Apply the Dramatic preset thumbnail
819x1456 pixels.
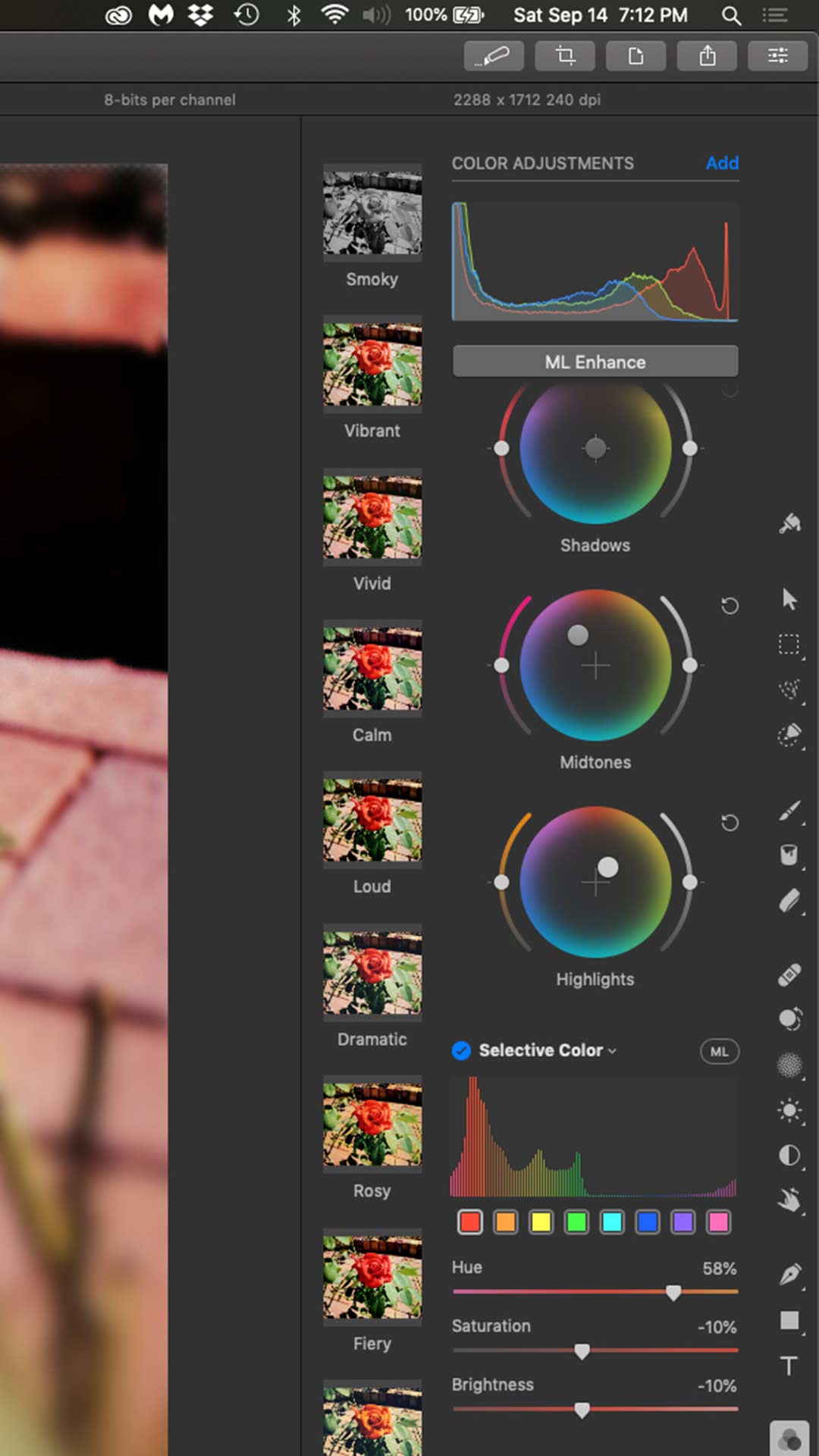click(x=372, y=973)
